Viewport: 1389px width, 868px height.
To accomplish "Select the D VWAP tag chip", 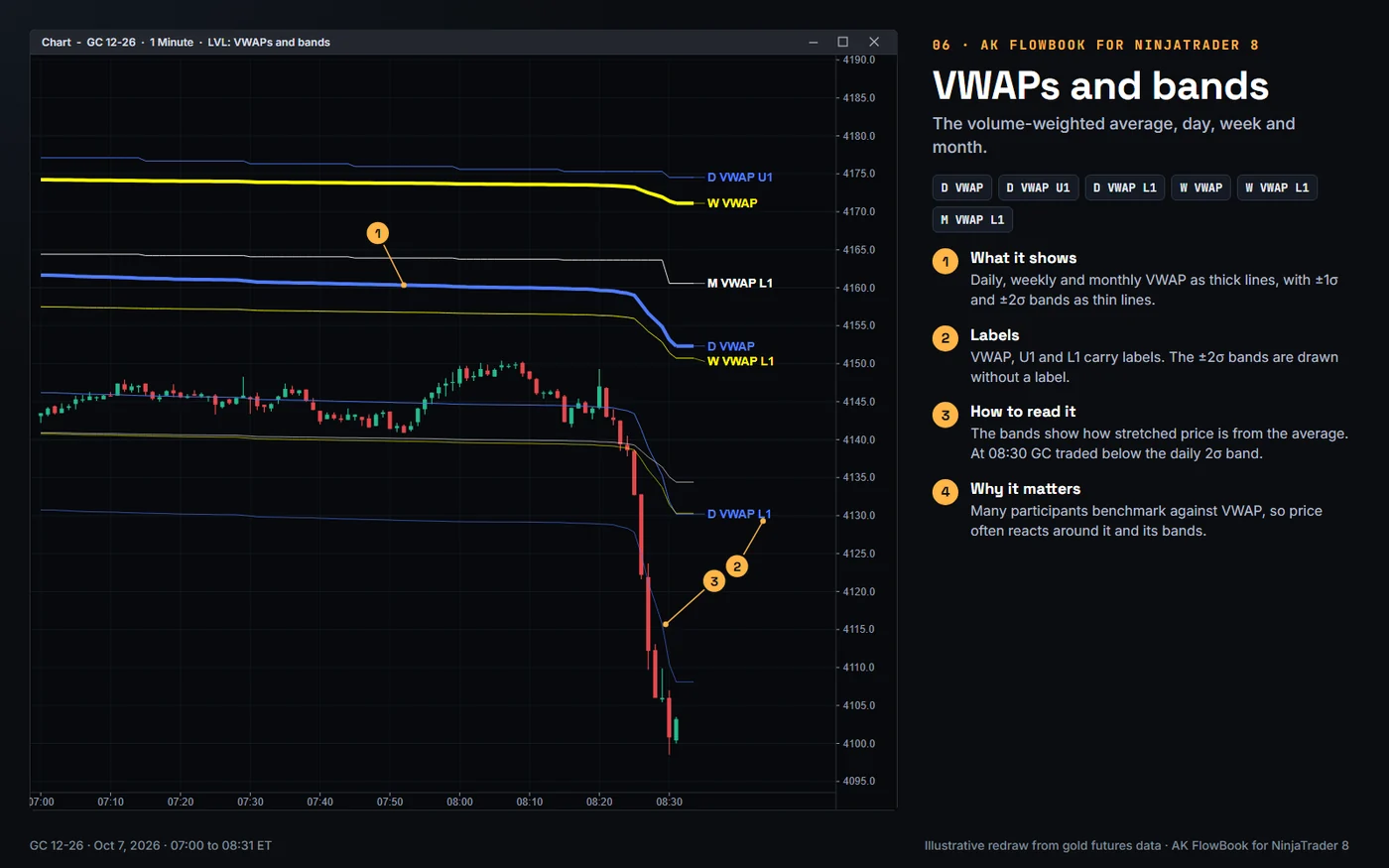I will (x=962, y=187).
